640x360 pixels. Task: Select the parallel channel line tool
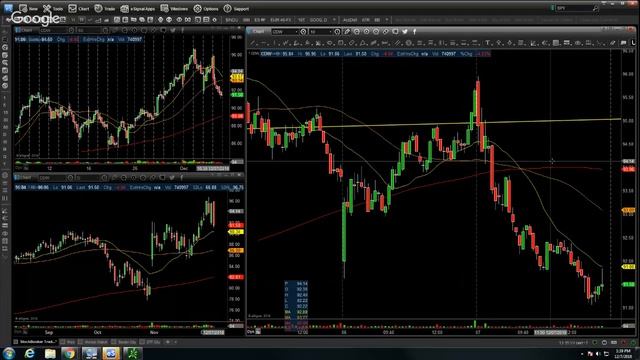click(x=397, y=43)
